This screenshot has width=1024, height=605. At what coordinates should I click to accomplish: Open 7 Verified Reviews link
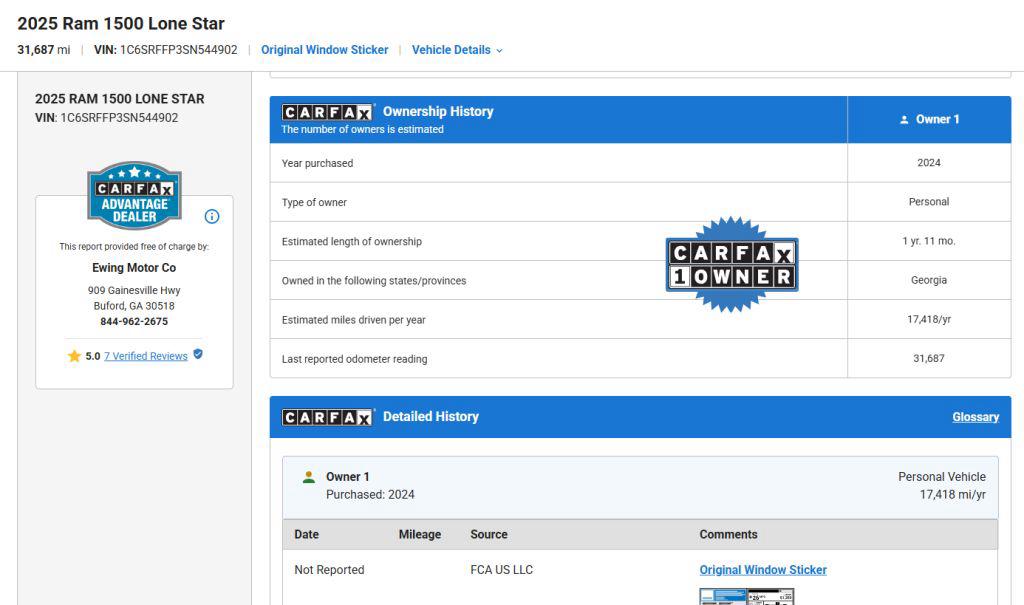point(146,356)
